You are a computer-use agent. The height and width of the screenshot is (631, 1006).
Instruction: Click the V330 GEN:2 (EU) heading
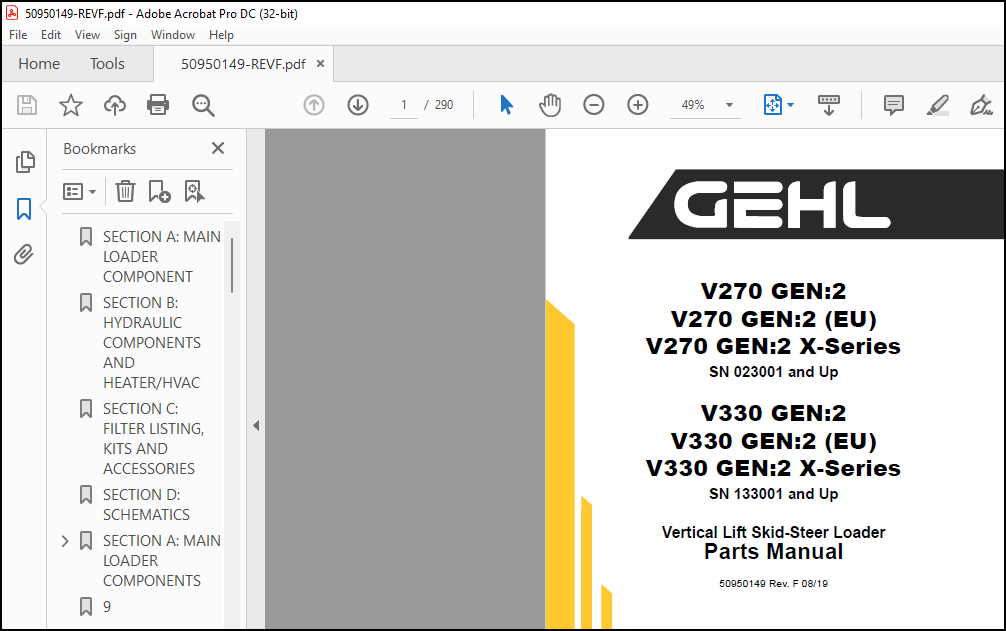tap(773, 441)
